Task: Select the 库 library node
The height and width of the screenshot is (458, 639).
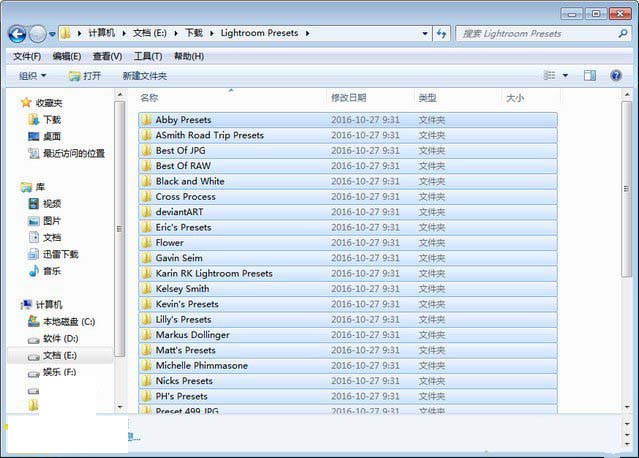Action: 33,187
